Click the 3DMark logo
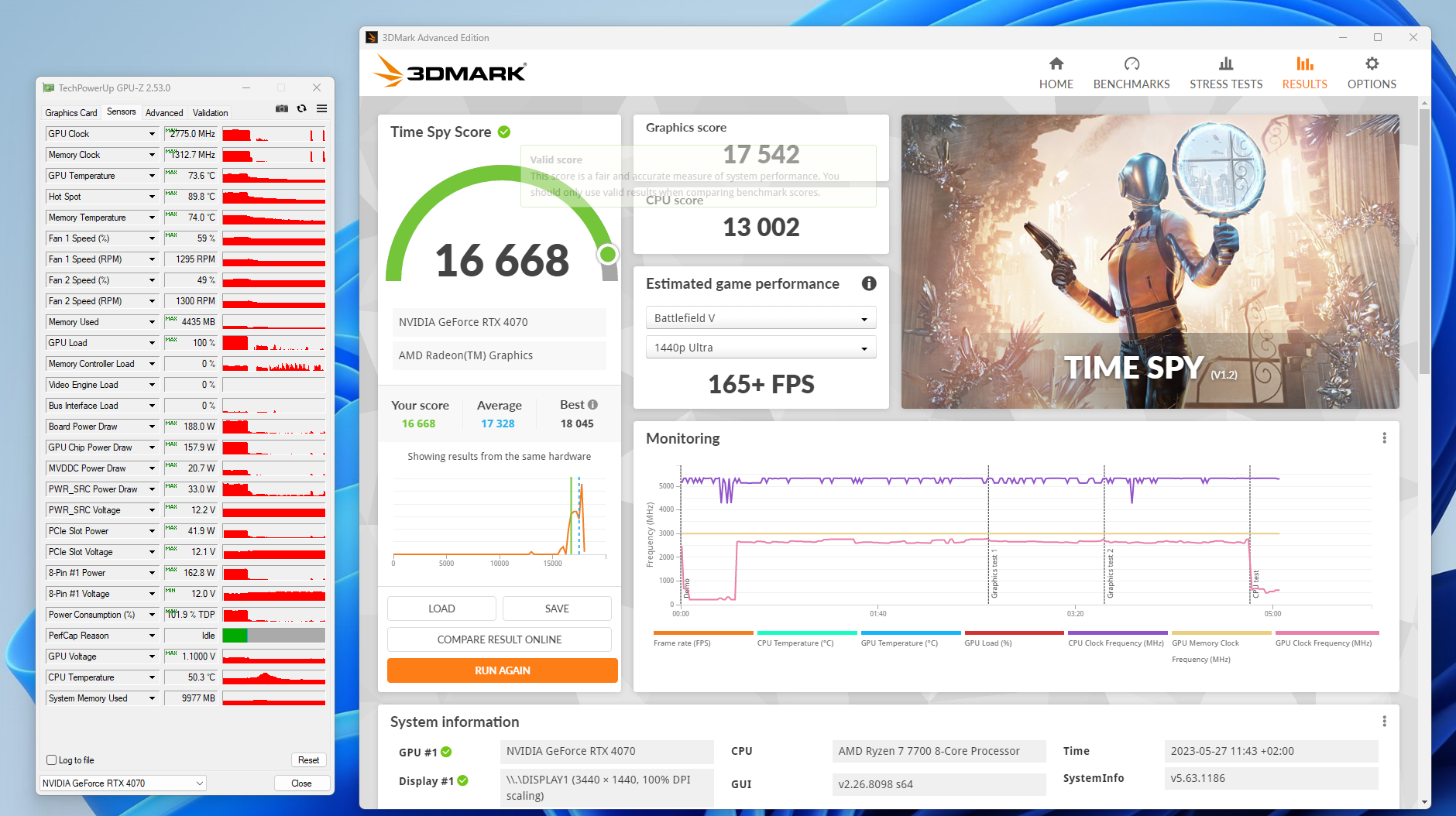This screenshot has width=1456, height=816. (x=449, y=71)
